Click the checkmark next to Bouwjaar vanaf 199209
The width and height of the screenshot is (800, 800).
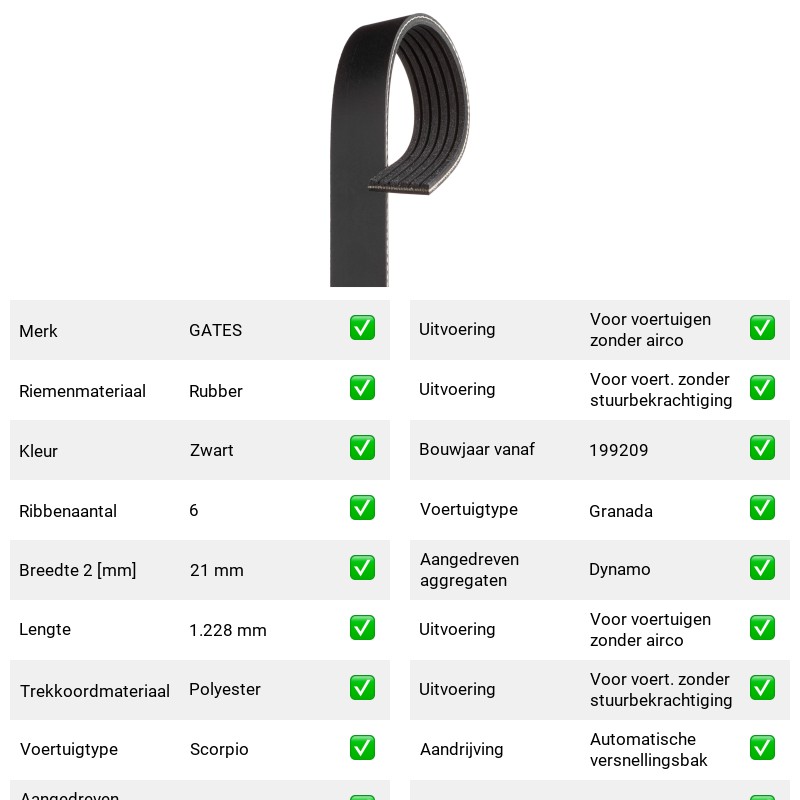pos(762,447)
